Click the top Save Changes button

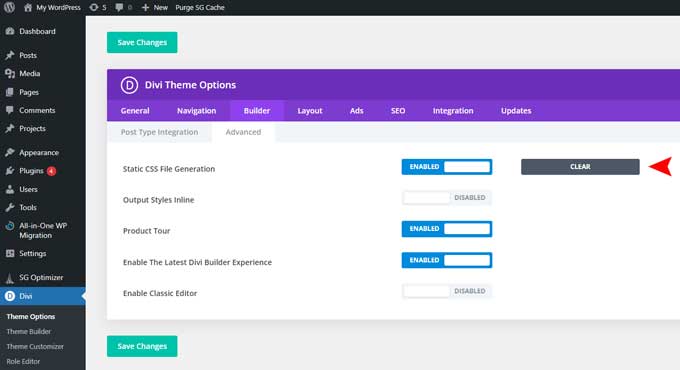[x=142, y=43]
